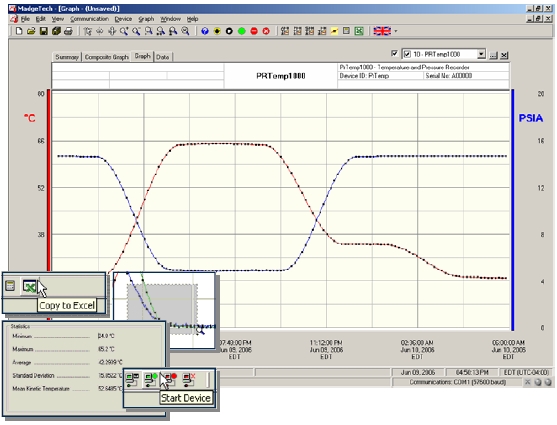This screenshot has height=425, width=557.
Task: Click the red circle X cancel icon
Action: pyautogui.click(x=266, y=31)
